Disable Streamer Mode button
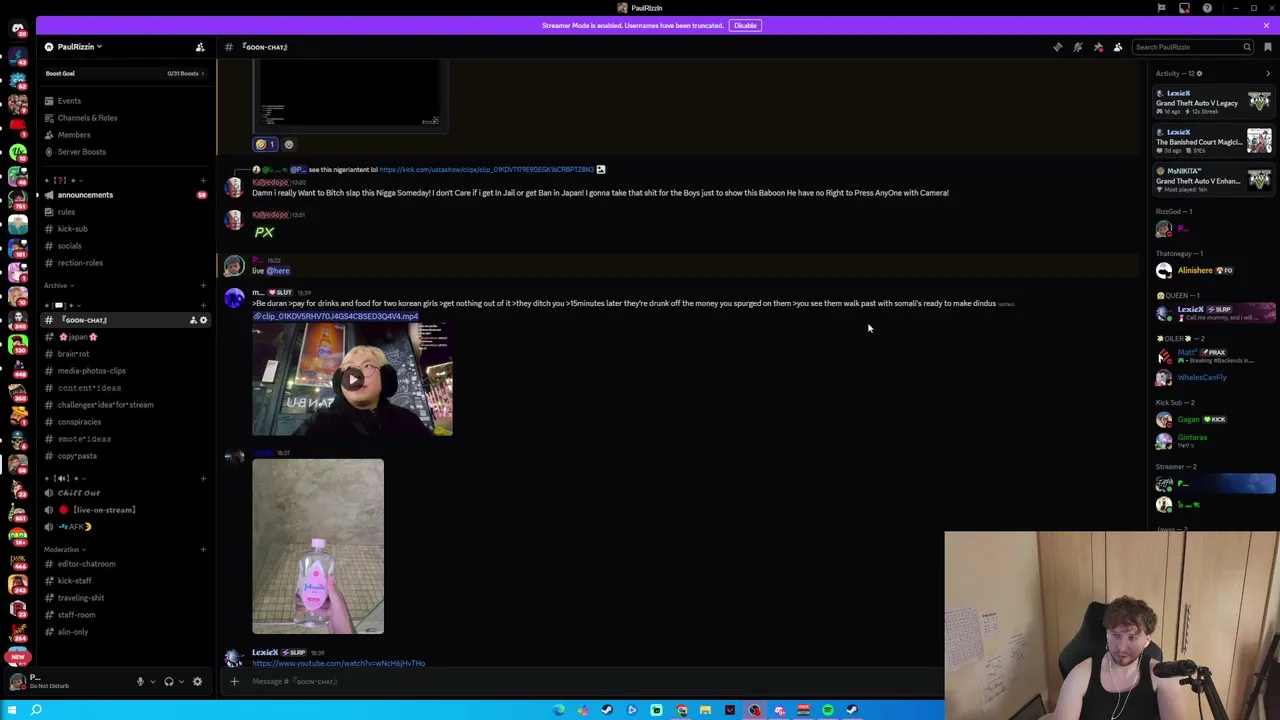 [745, 25]
